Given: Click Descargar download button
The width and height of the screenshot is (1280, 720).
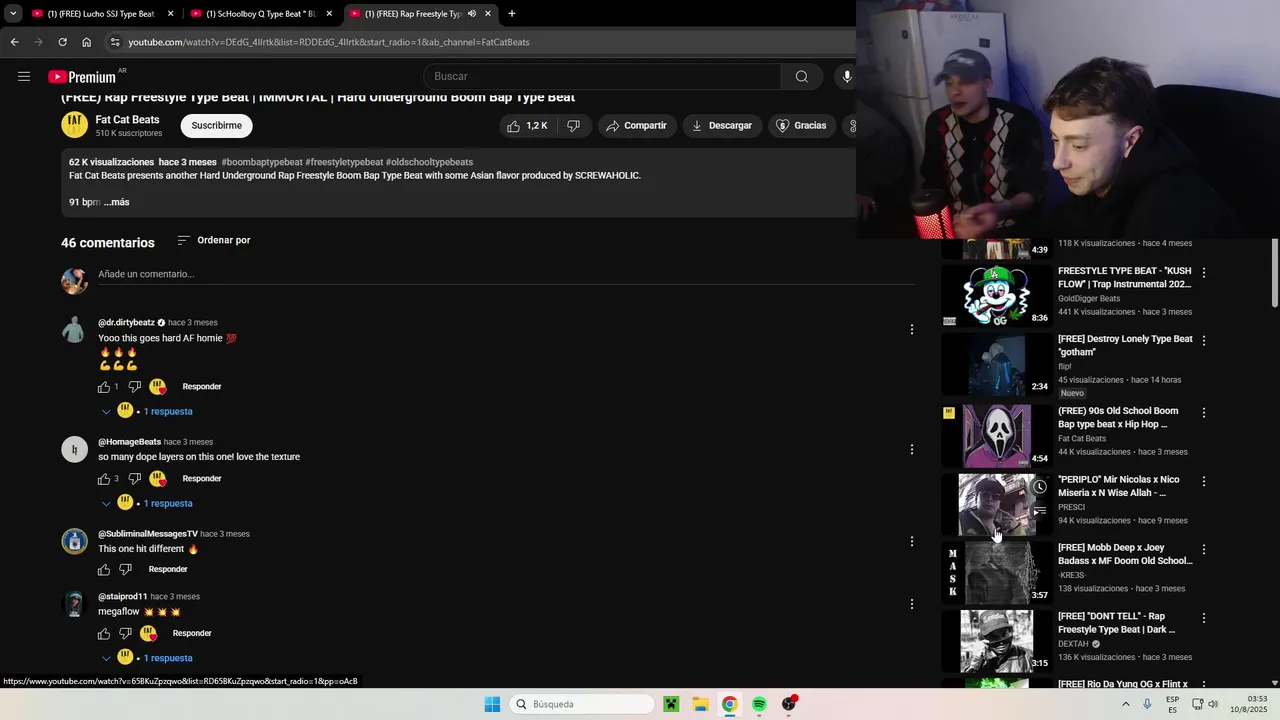Looking at the screenshot, I should point(721,126).
